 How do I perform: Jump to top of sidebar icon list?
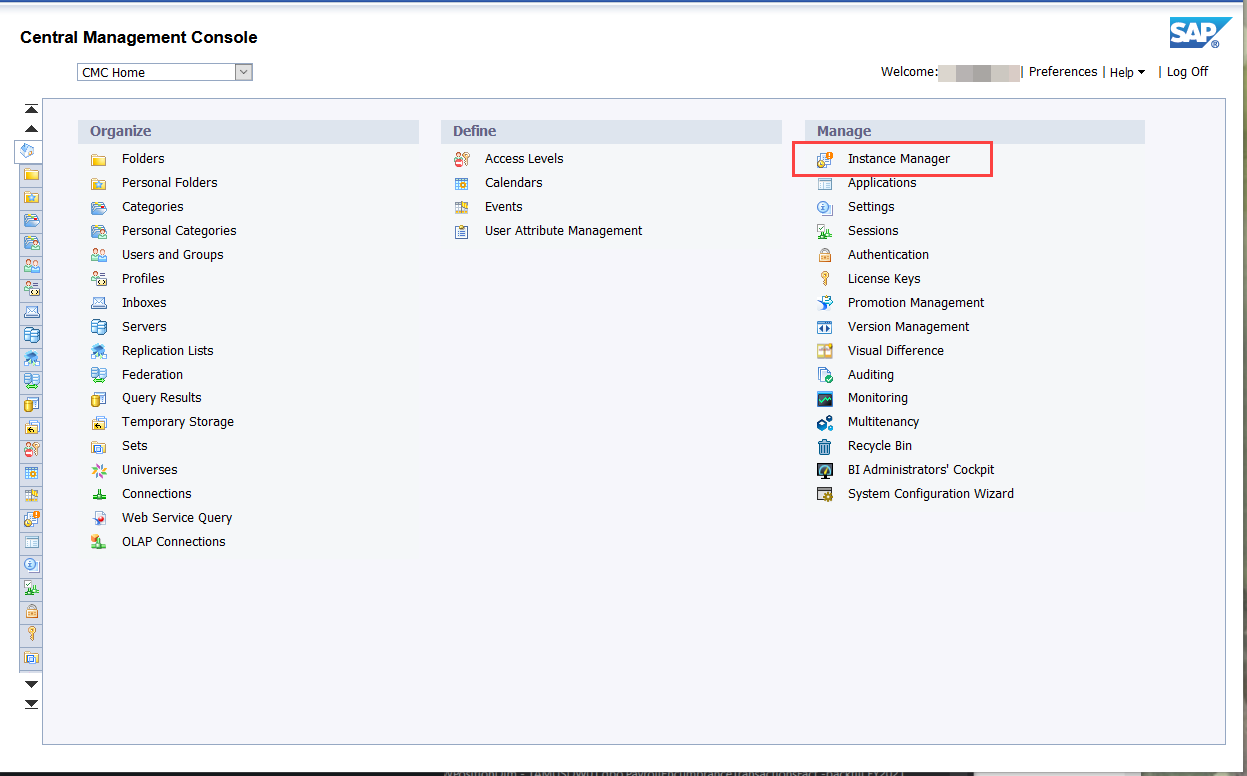tap(32, 109)
